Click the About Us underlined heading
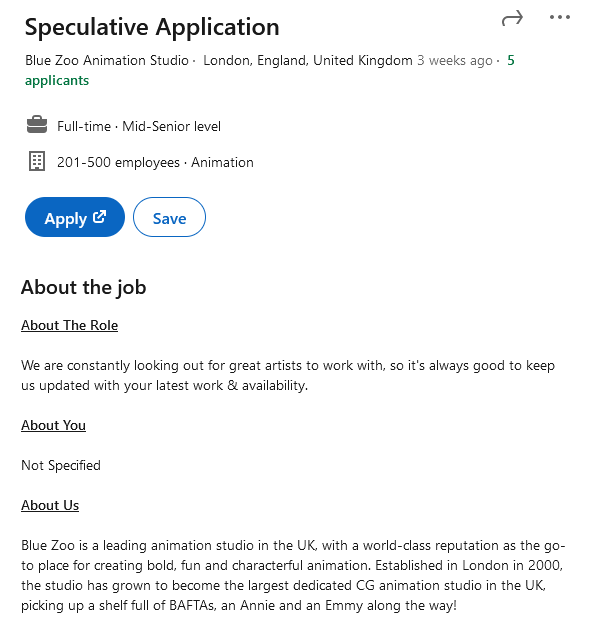Screen dimensions: 592x625 (50, 505)
